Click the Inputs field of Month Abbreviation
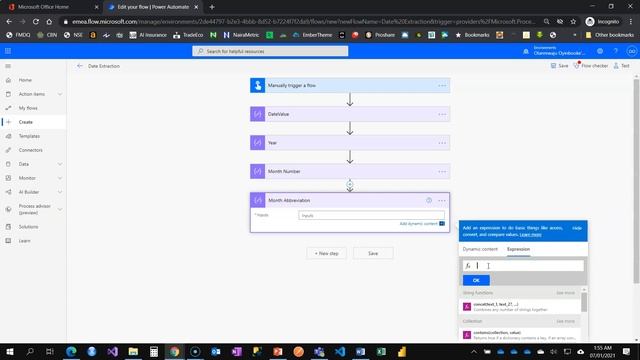This screenshot has height=360, width=640. [x=371, y=216]
